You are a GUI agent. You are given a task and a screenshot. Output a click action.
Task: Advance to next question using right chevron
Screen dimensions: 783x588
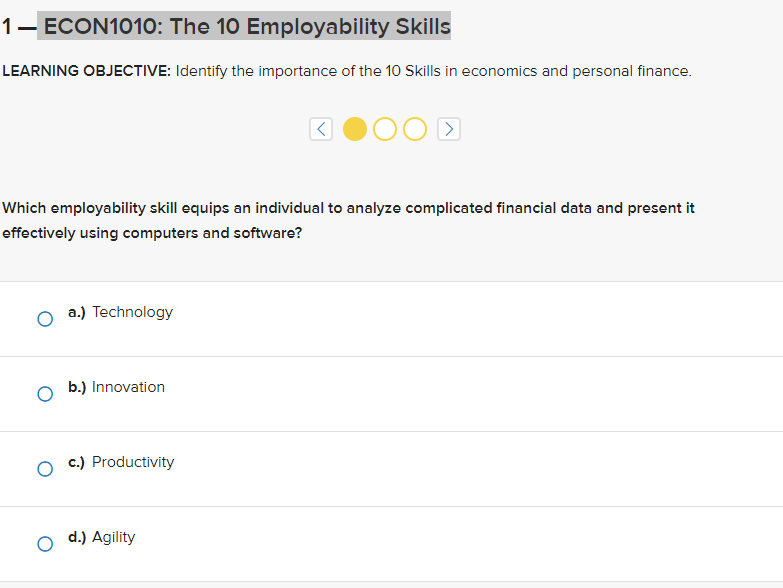point(448,129)
